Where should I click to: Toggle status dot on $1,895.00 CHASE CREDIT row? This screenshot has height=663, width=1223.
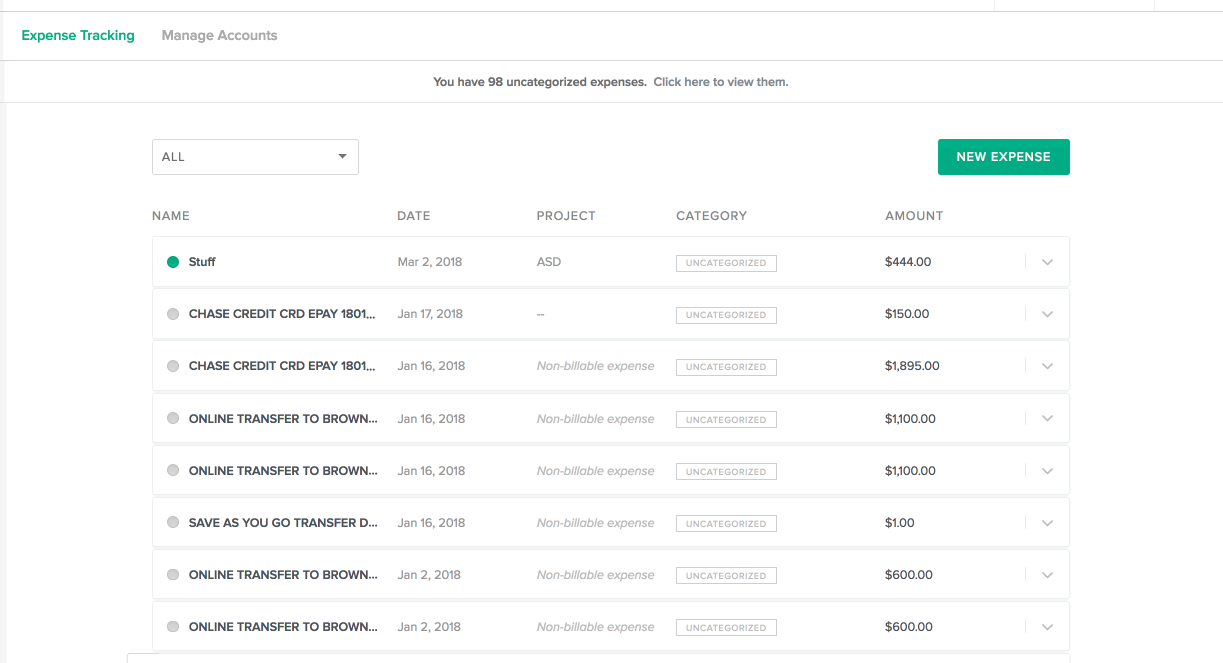tap(173, 366)
